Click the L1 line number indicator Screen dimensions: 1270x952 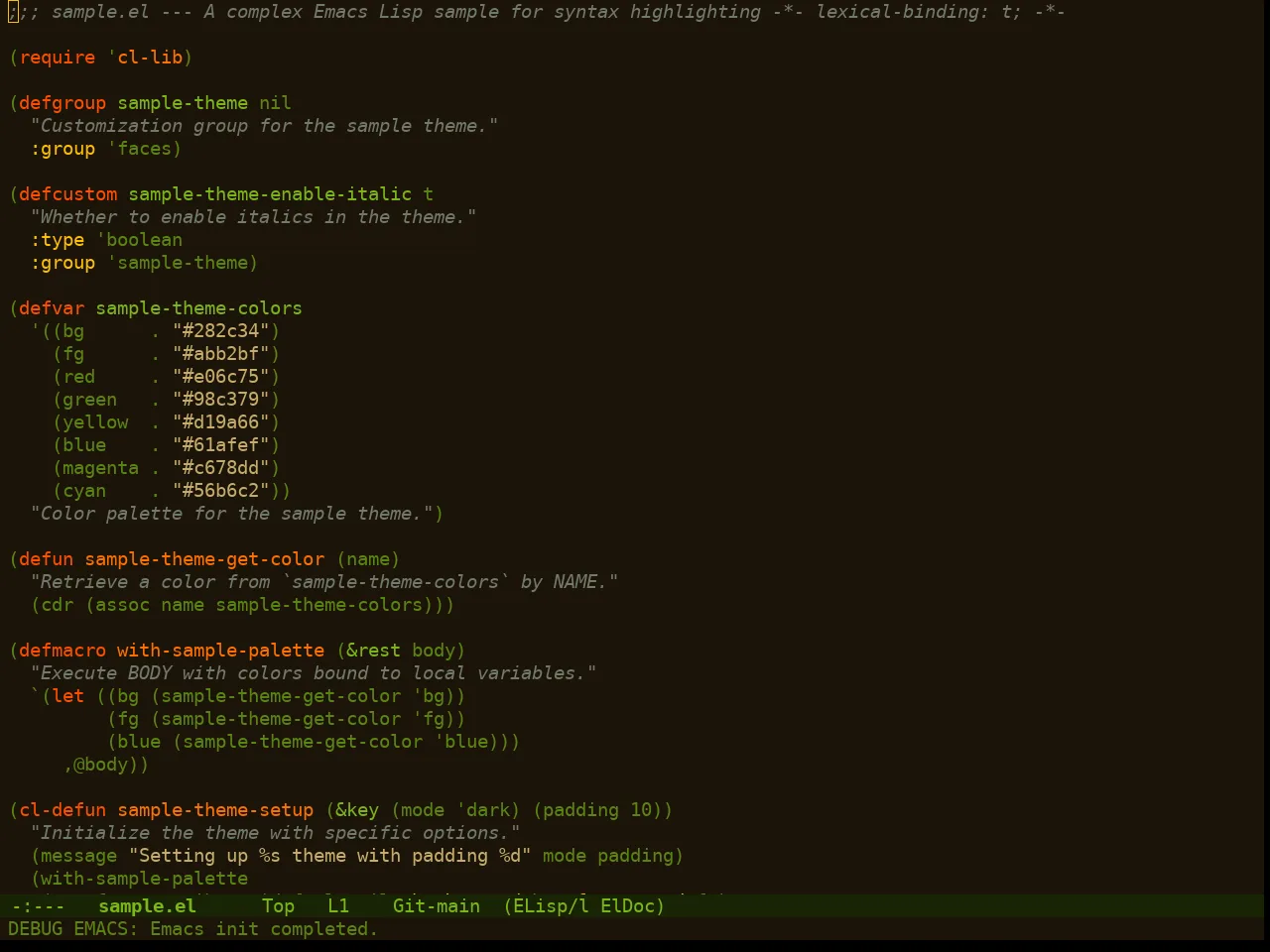(x=338, y=905)
